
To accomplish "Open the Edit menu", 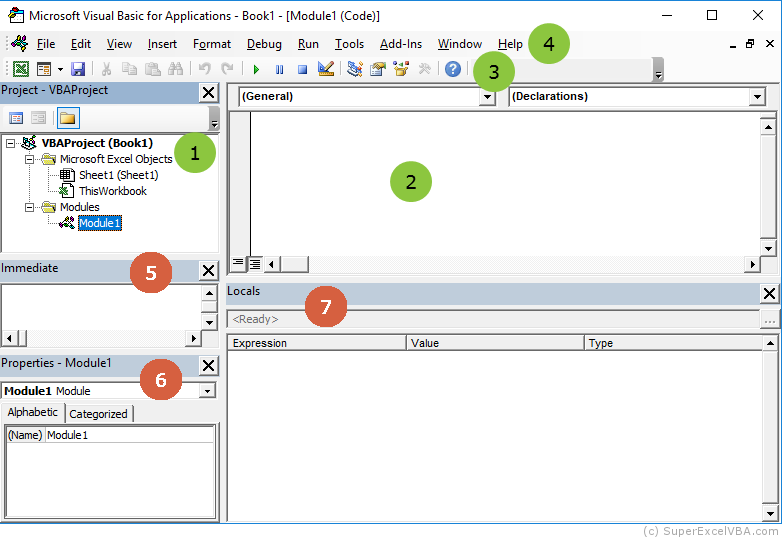I will (81, 44).
